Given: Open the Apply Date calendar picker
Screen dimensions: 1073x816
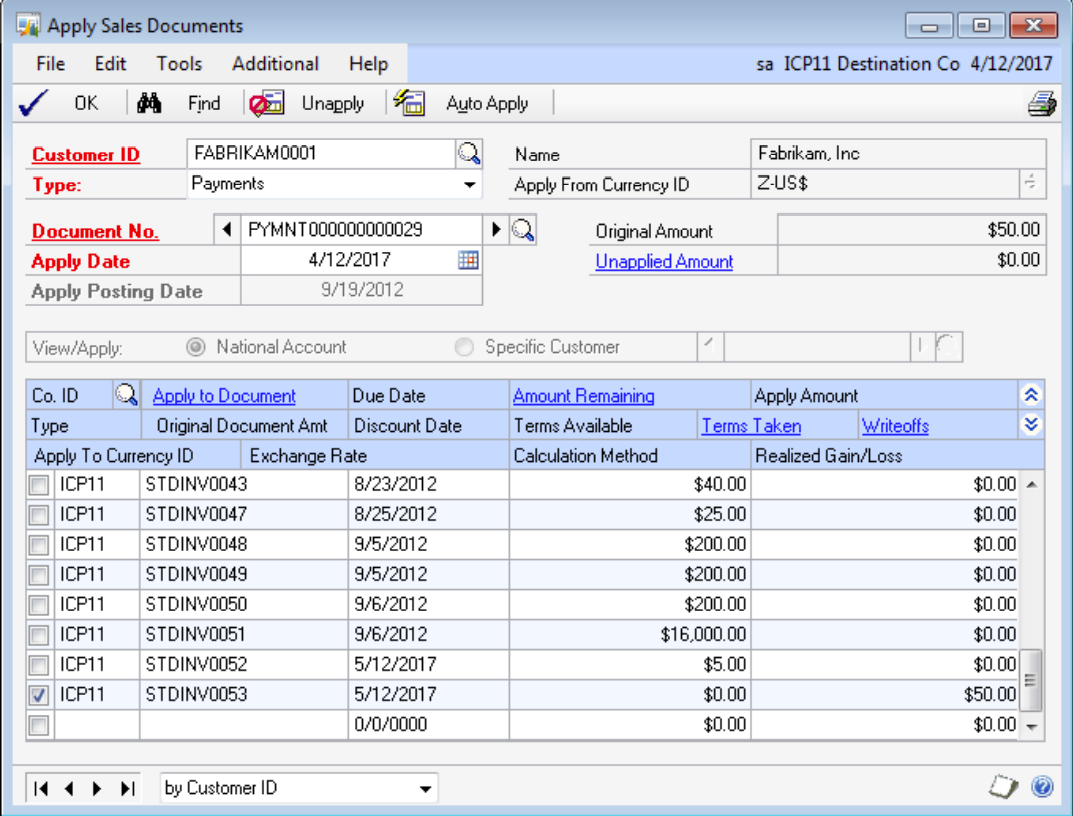Looking at the screenshot, I should click(x=468, y=260).
